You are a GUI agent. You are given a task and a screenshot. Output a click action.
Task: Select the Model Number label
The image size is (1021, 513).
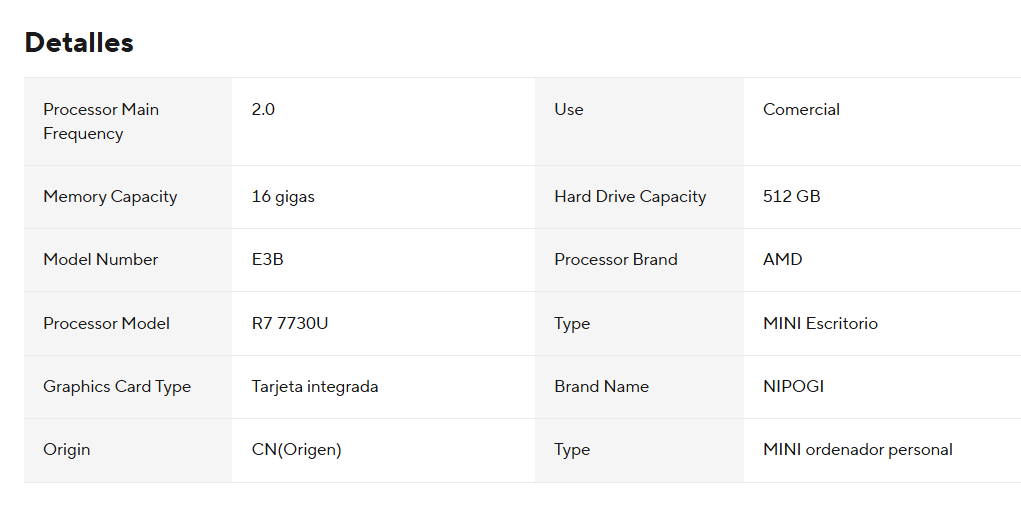click(x=101, y=259)
